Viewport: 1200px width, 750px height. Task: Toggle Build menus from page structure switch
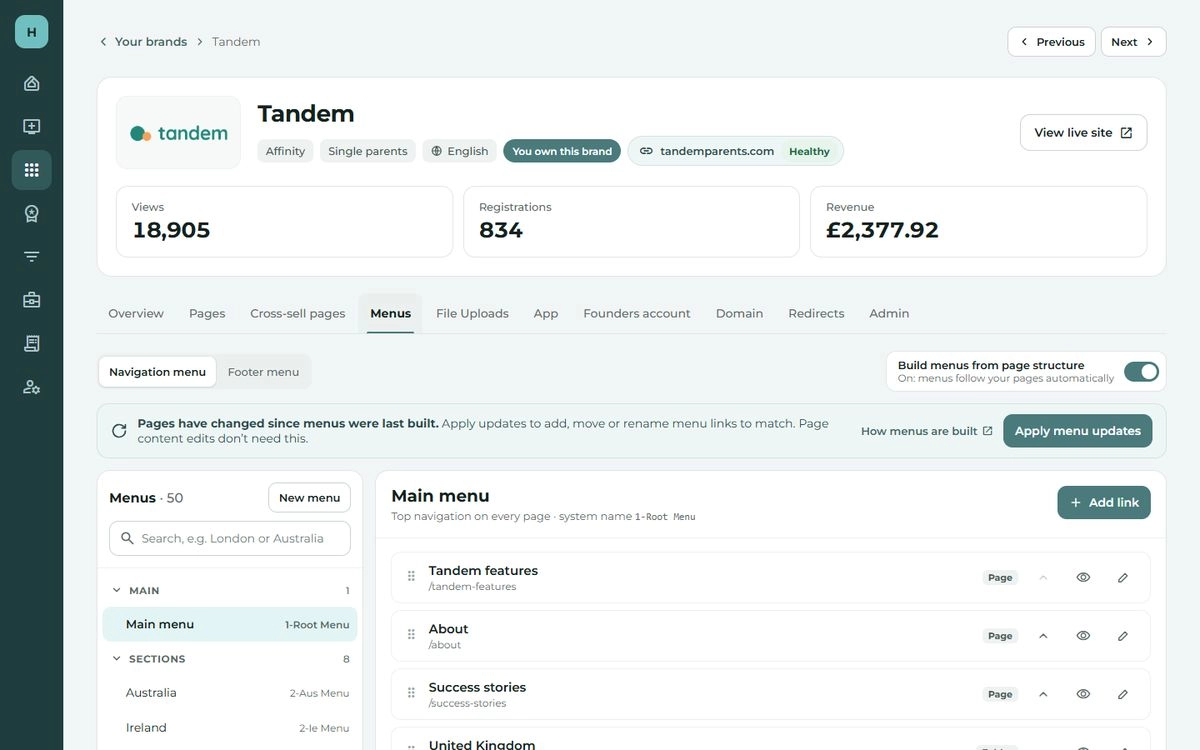(1141, 372)
